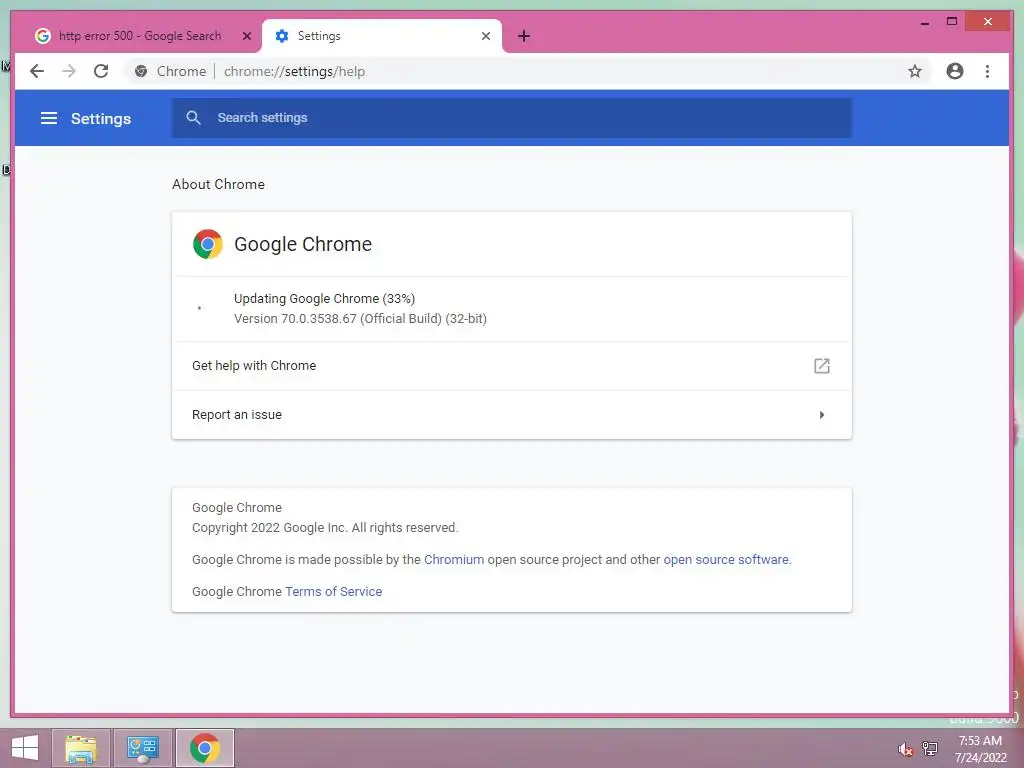
Task: Bookmark this page with the star icon
Action: 914,71
